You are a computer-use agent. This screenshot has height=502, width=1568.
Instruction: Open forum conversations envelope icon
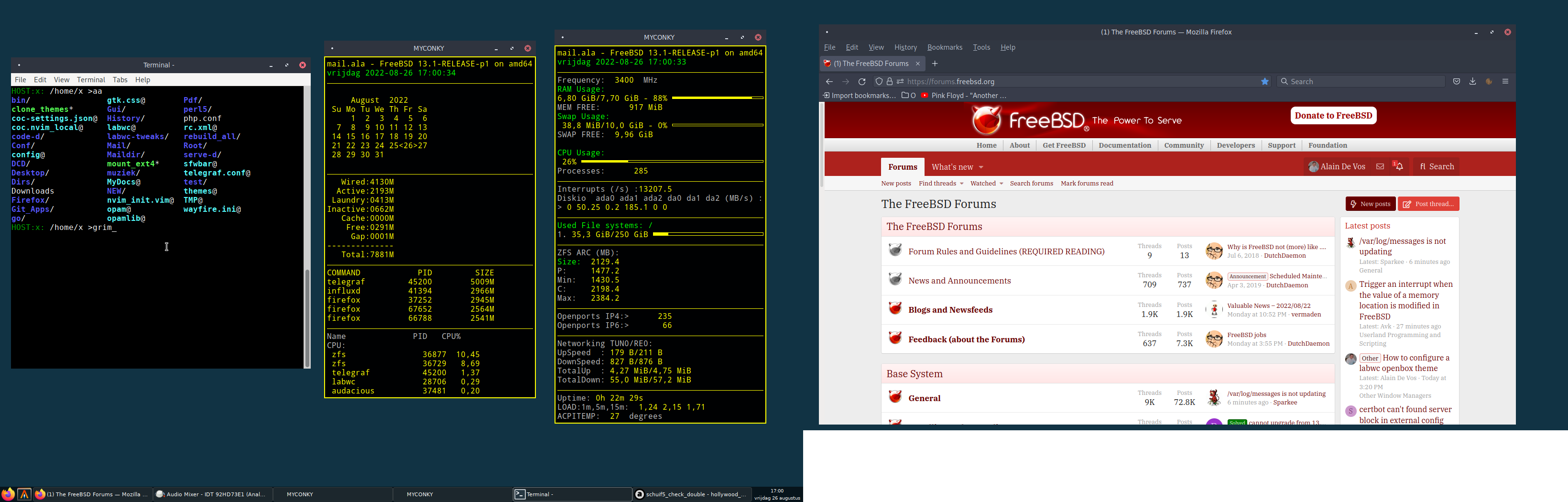point(1380,167)
